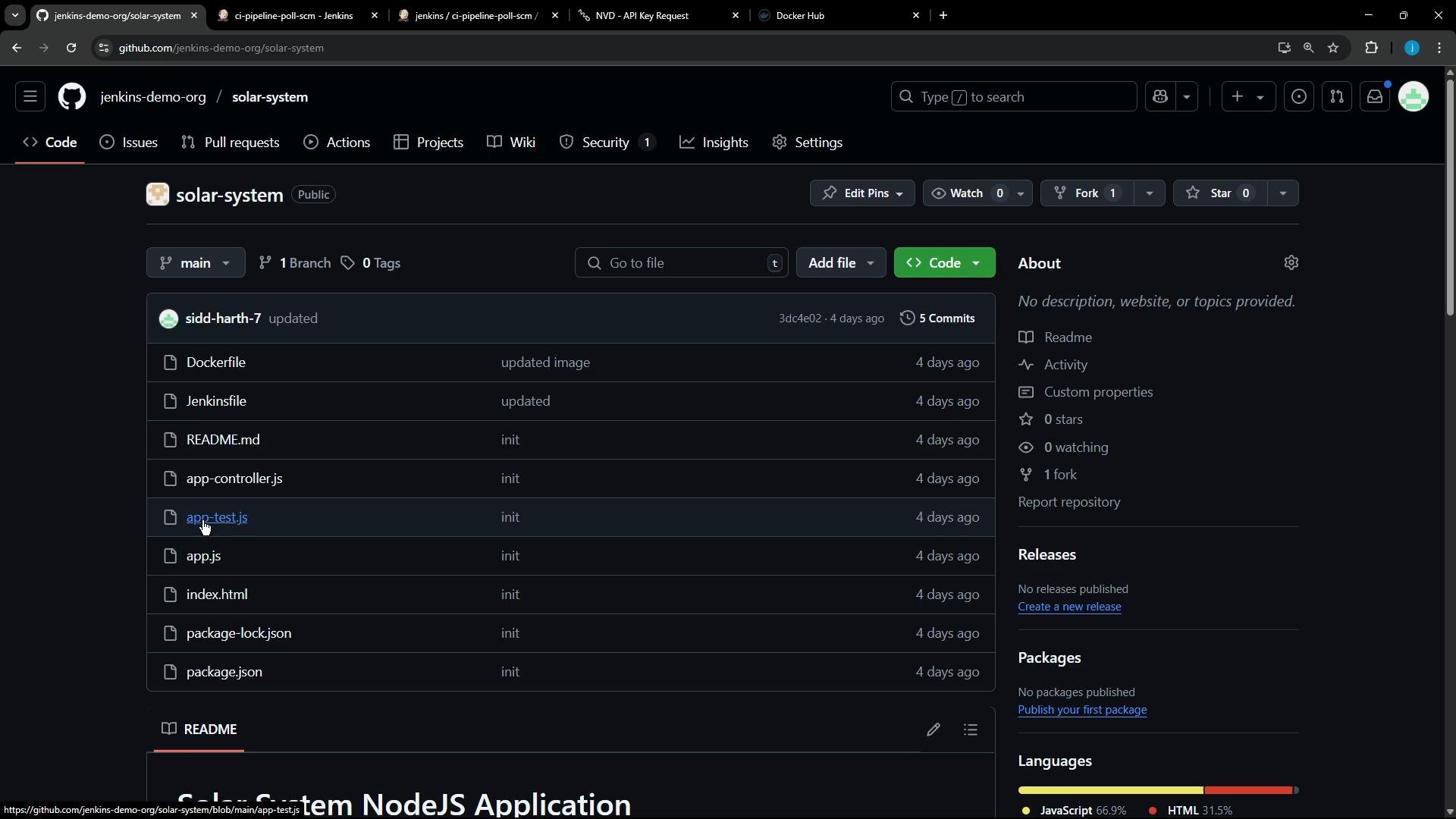The image size is (1456, 819).
Task: Expand the Star lists arrow
Action: [1283, 193]
